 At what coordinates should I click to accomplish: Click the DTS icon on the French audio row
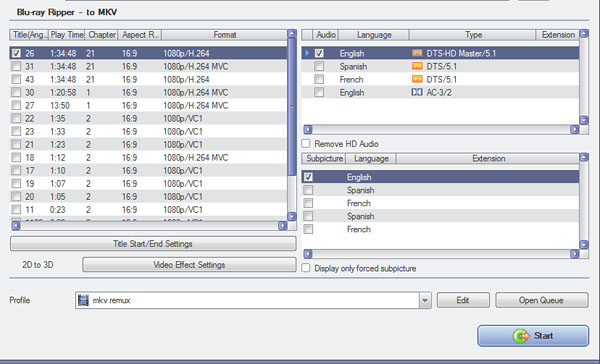coord(417,79)
